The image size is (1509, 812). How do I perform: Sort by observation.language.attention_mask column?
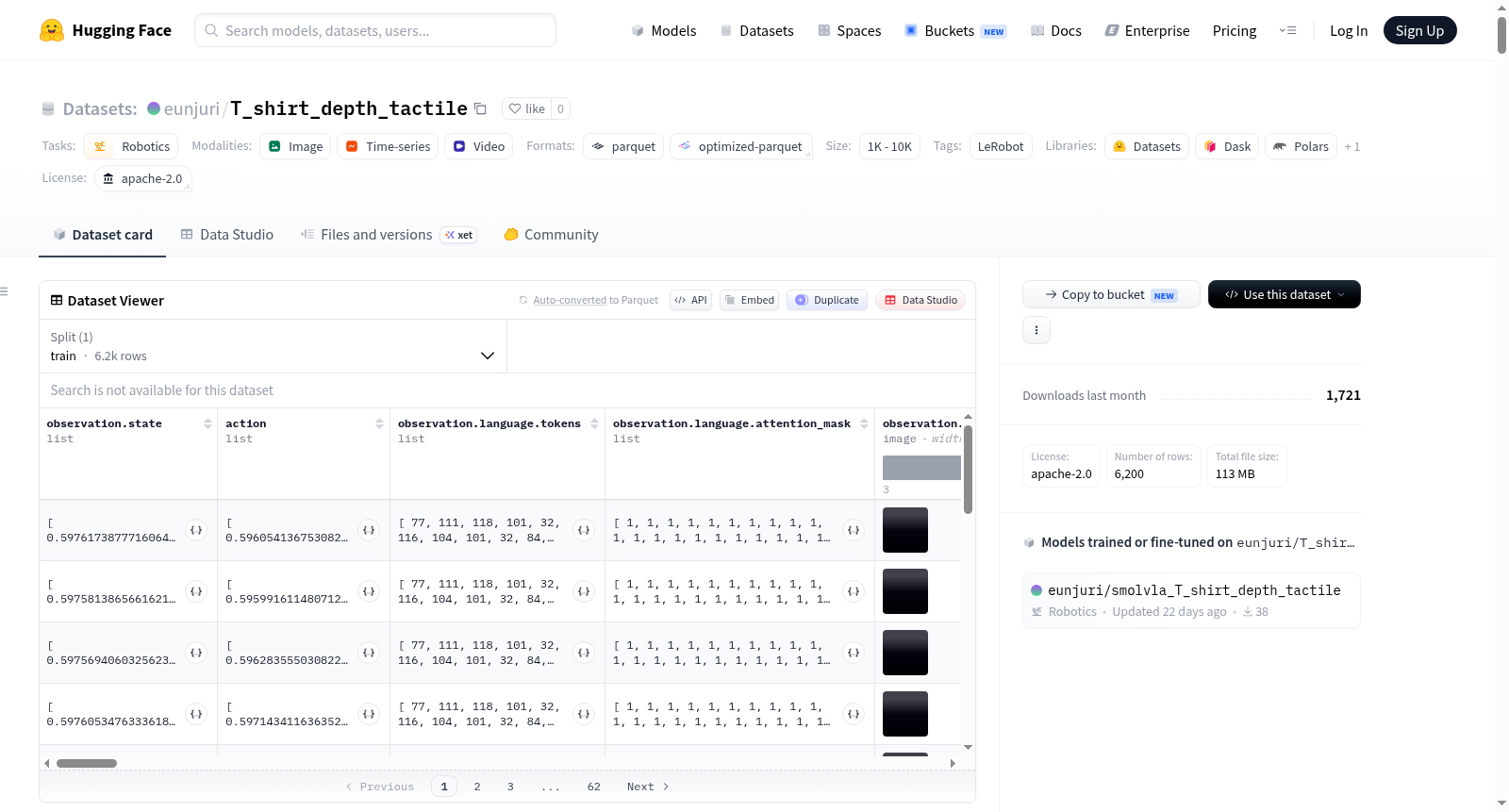click(x=864, y=424)
